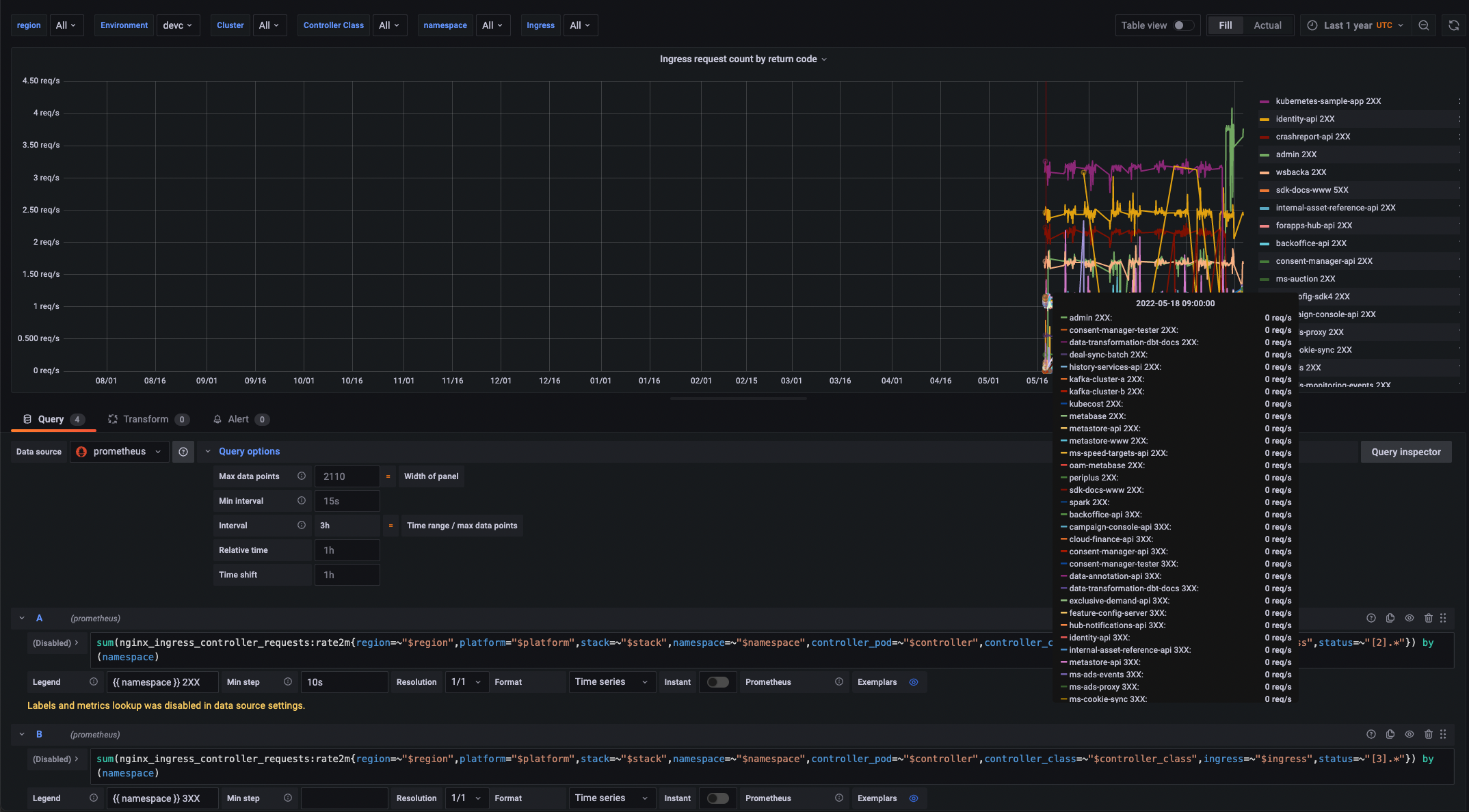Collapse the Query options section
The height and width of the screenshot is (812, 1469).
[209, 451]
